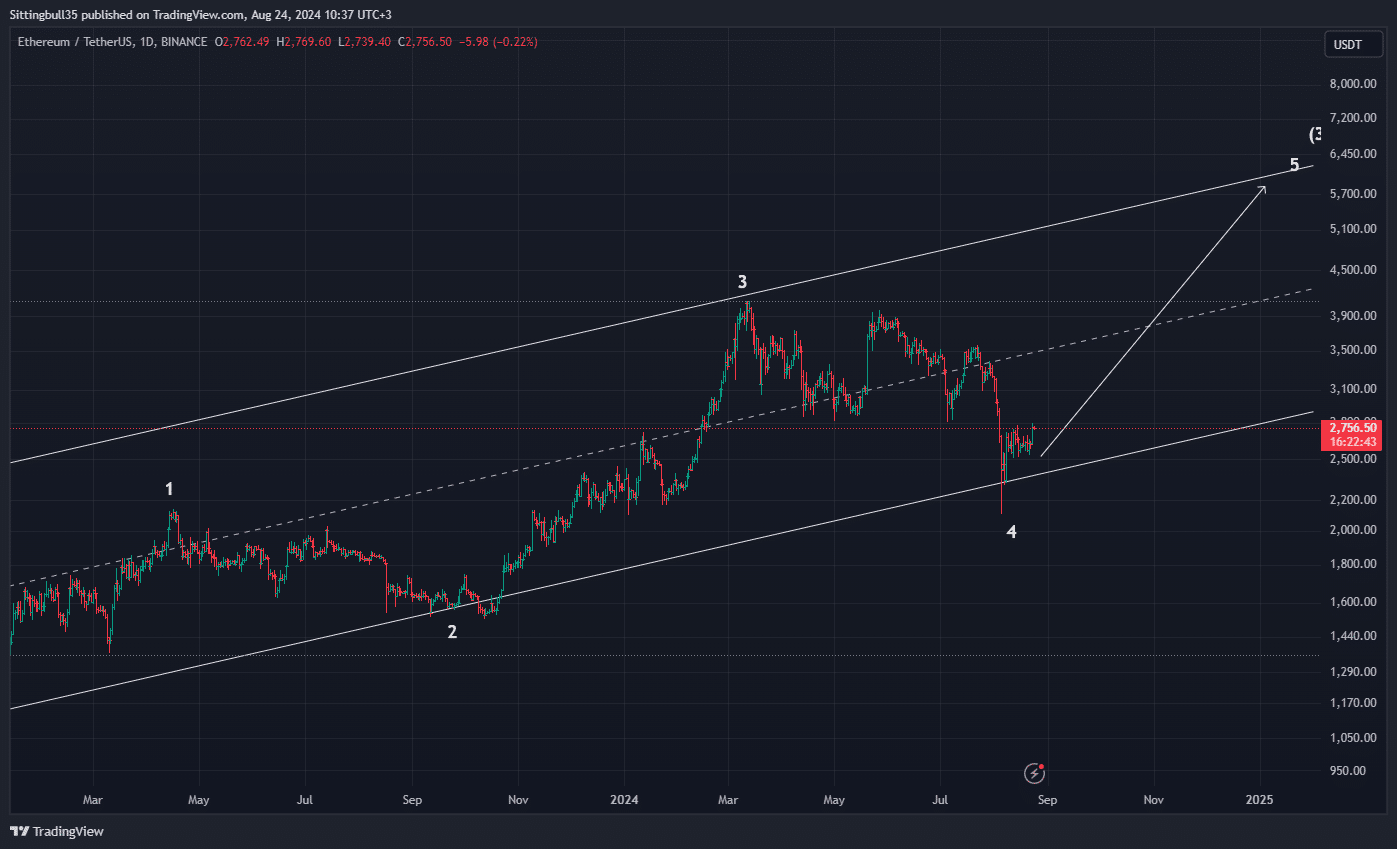The image size is (1397, 849).
Task: Click the 2025 label on time axis
Action: tap(1259, 800)
